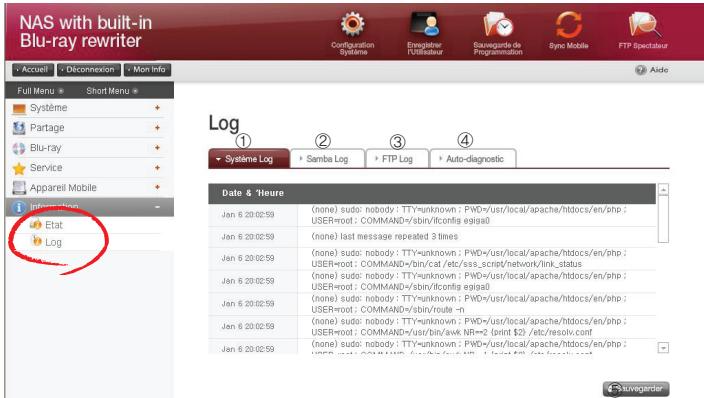
Task: Click the log list scroll down arrow
Action: coord(663,348)
